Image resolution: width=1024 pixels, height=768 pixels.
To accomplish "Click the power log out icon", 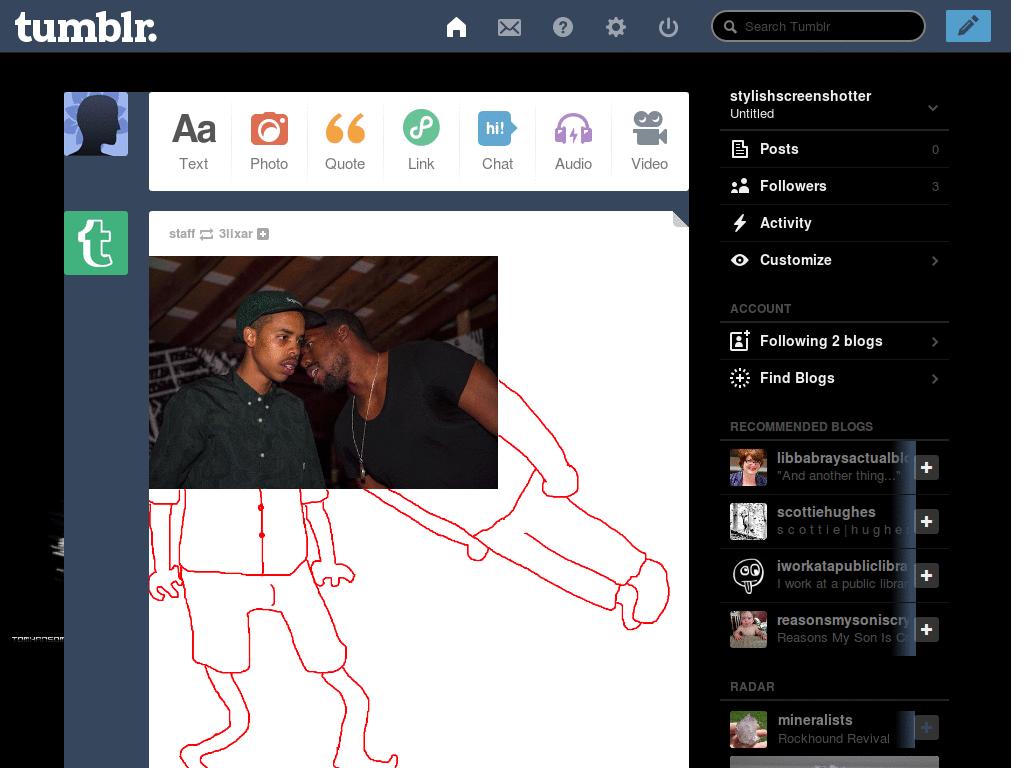I will [x=668, y=27].
